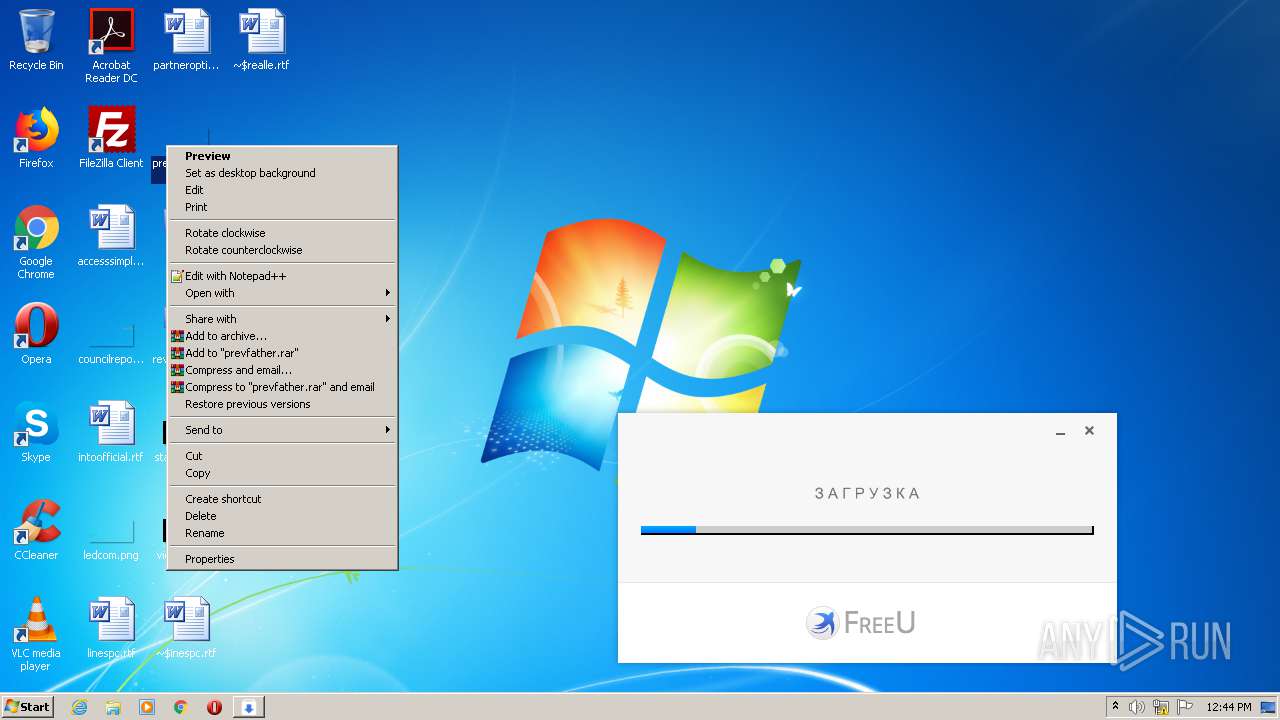Screen dimensions: 1280x720
Task: Open Windows Explorer folder in taskbar
Action: point(113,707)
